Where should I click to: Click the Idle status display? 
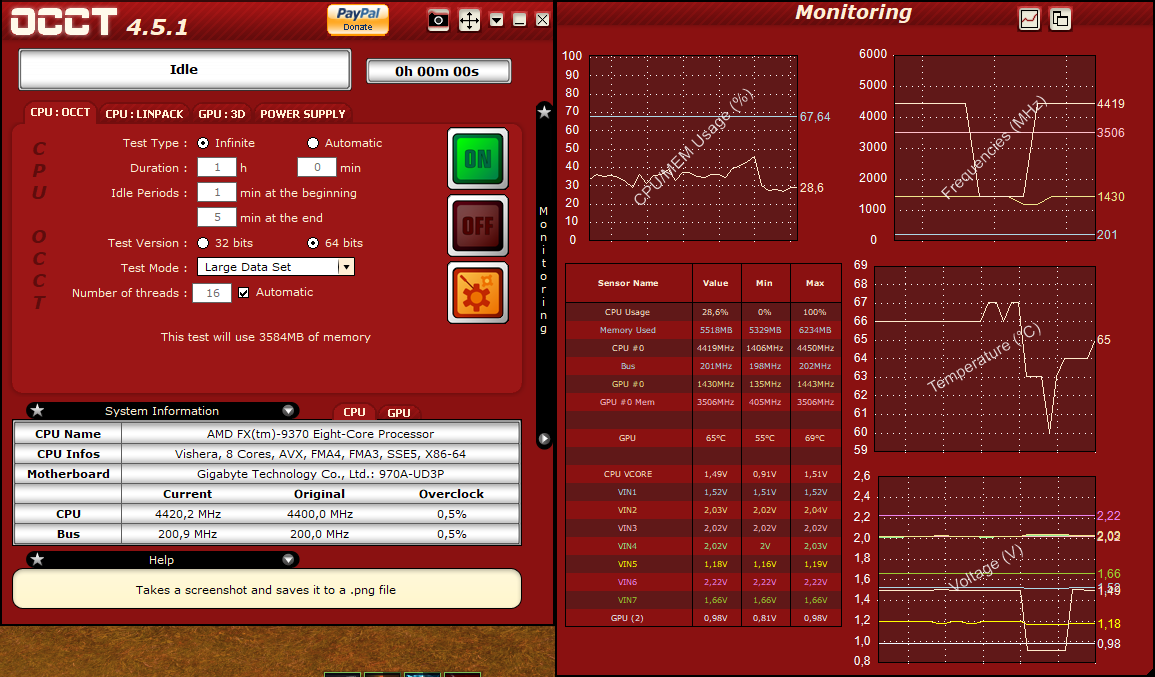point(184,69)
